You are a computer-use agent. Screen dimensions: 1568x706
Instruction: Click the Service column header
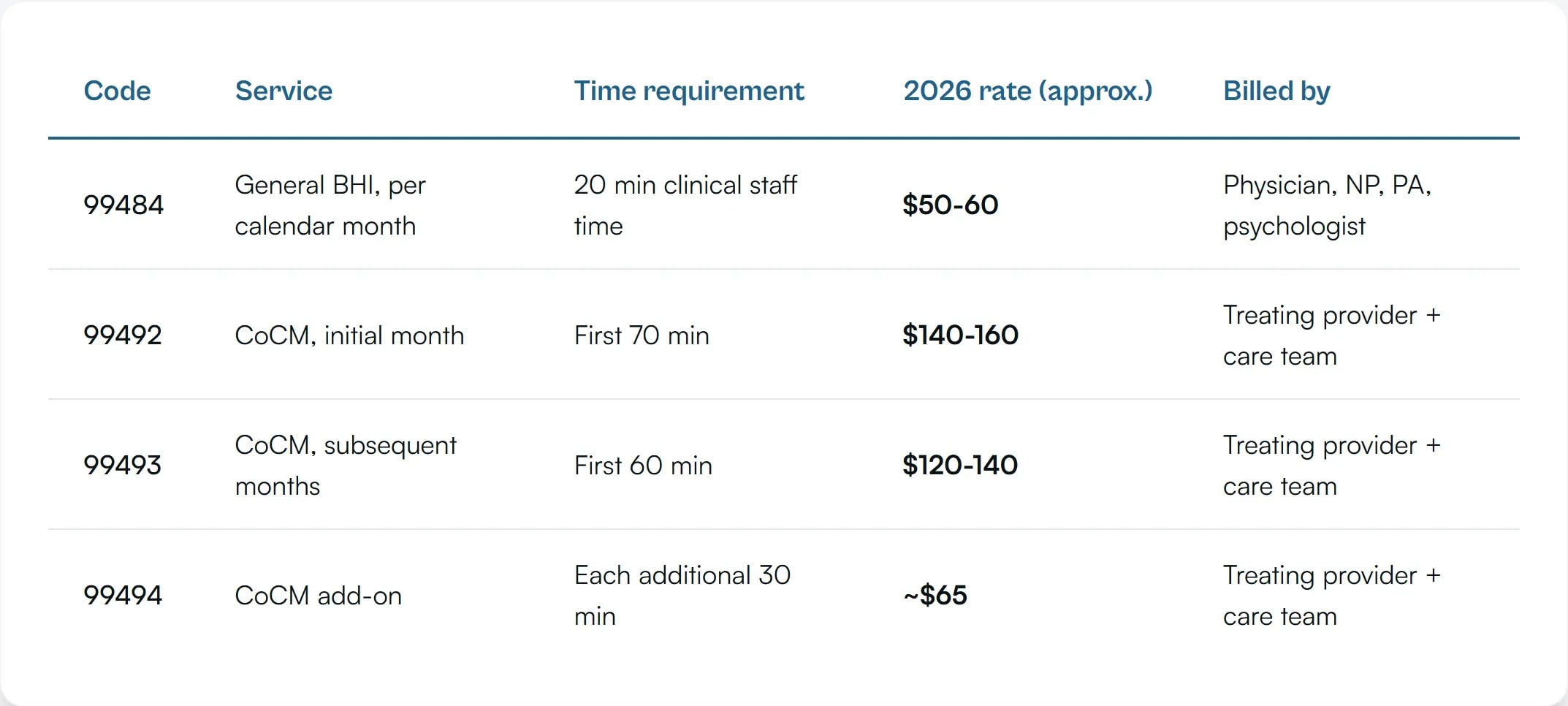[x=283, y=91]
